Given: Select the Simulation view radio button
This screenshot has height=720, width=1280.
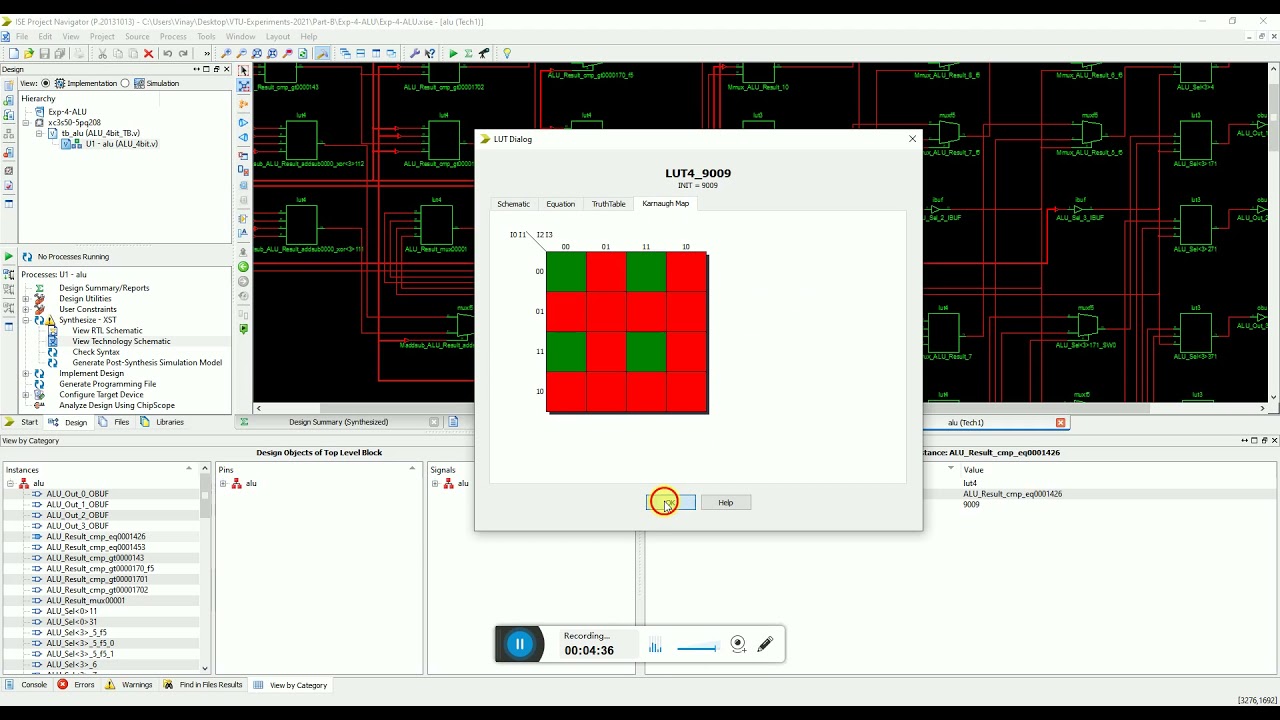Looking at the screenshot, I should tap(125, 83).
